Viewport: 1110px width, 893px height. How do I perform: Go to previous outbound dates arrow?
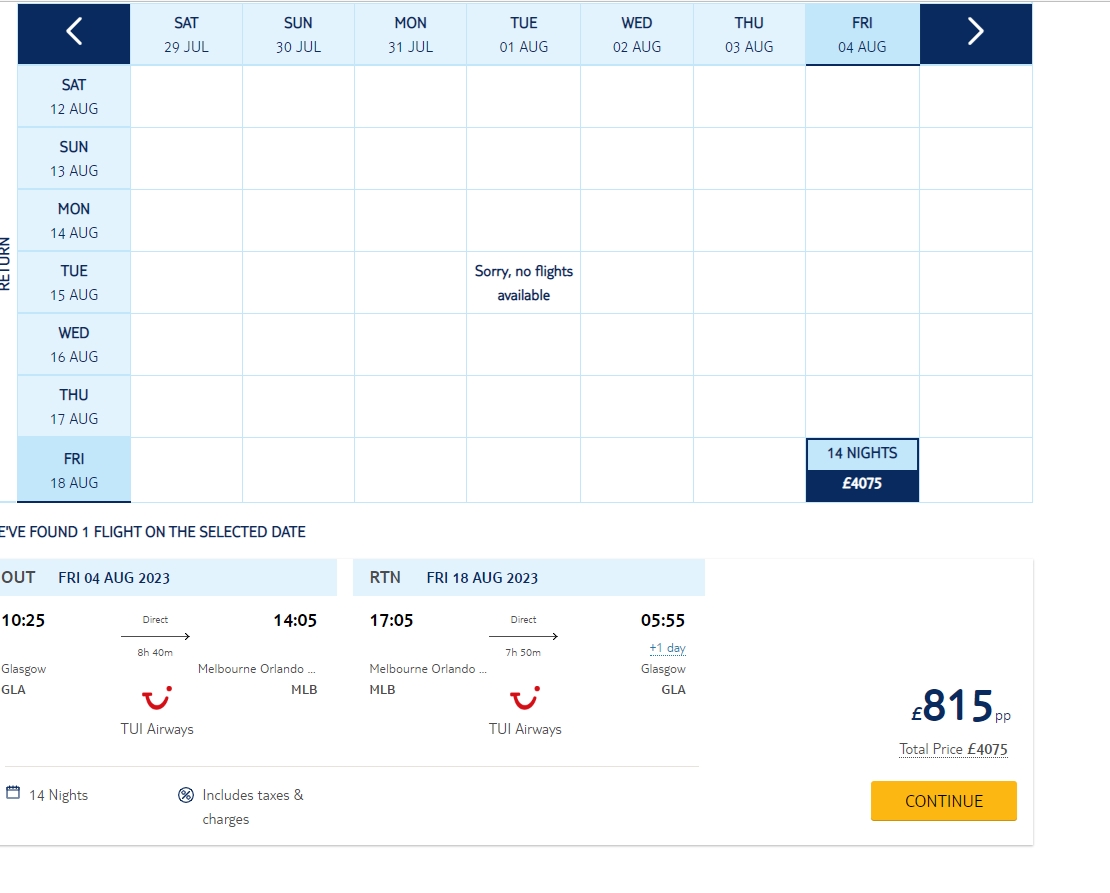coord(74,33)
